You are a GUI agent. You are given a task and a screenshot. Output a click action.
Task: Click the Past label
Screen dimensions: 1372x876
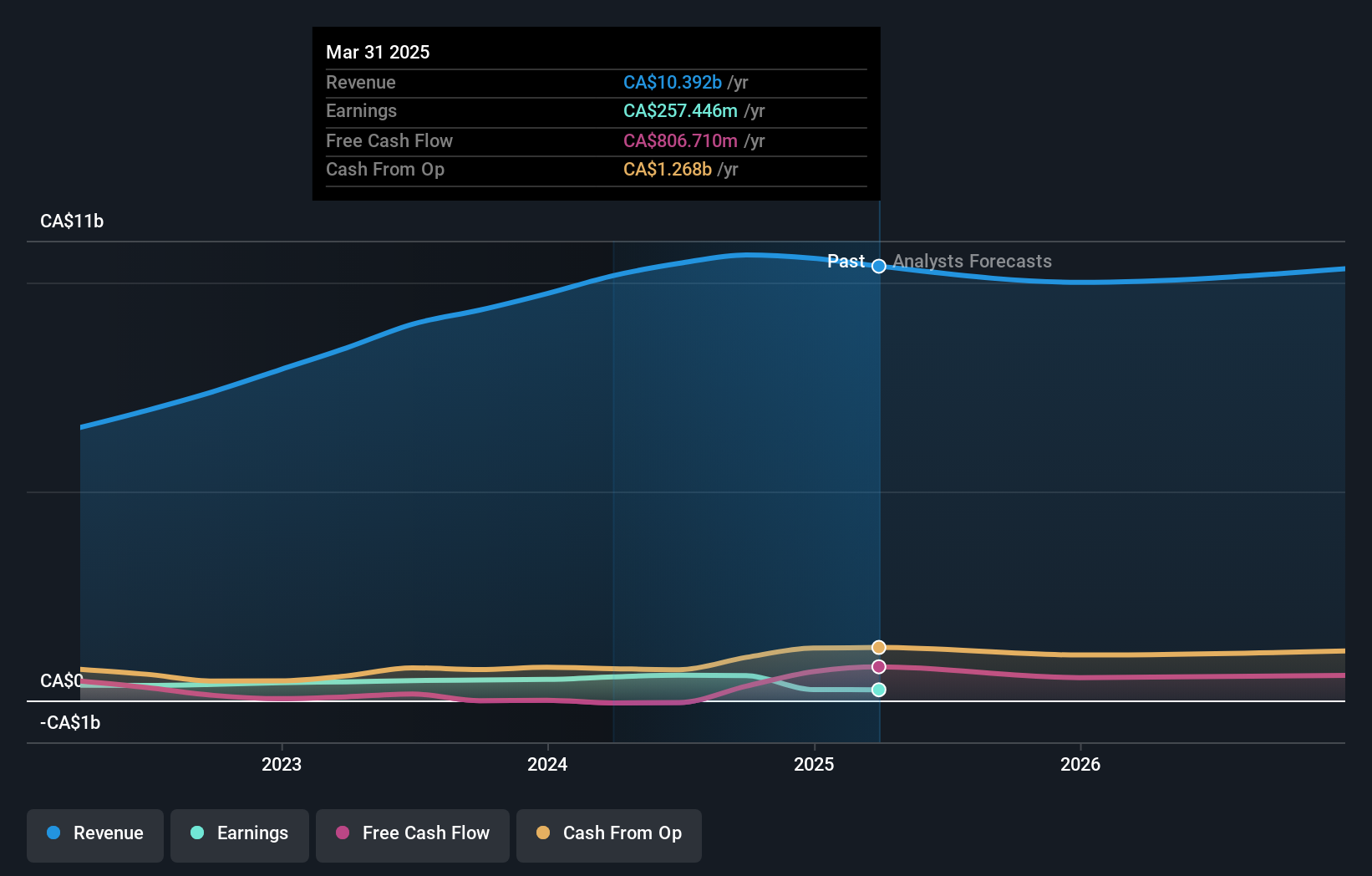tap(846, 261)
